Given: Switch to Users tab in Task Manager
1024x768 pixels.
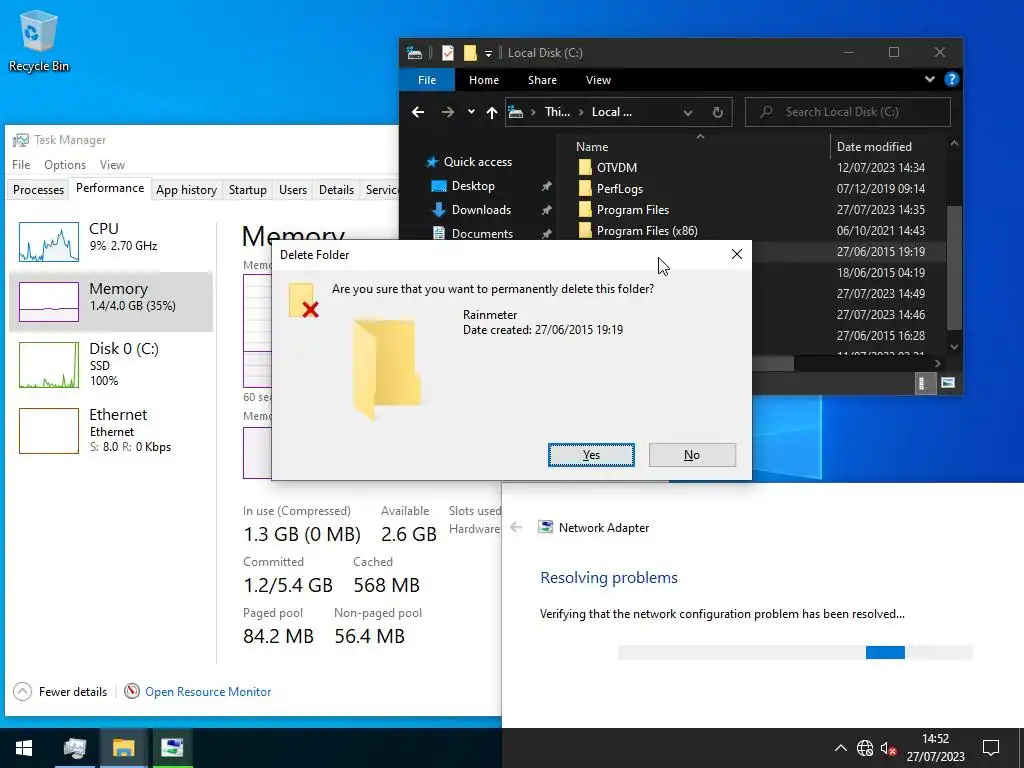Looking at the screenshot, I should click(x=293, y=190).
